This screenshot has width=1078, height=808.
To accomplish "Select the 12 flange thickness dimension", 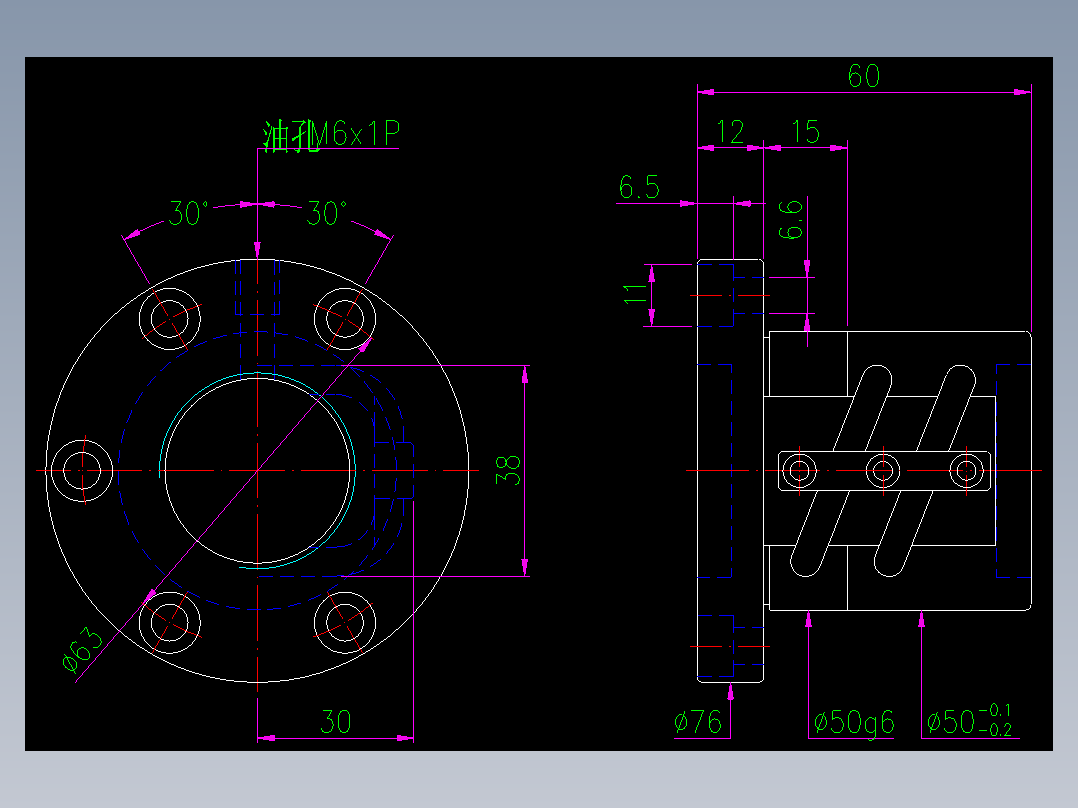I will [x=729, y=129].
